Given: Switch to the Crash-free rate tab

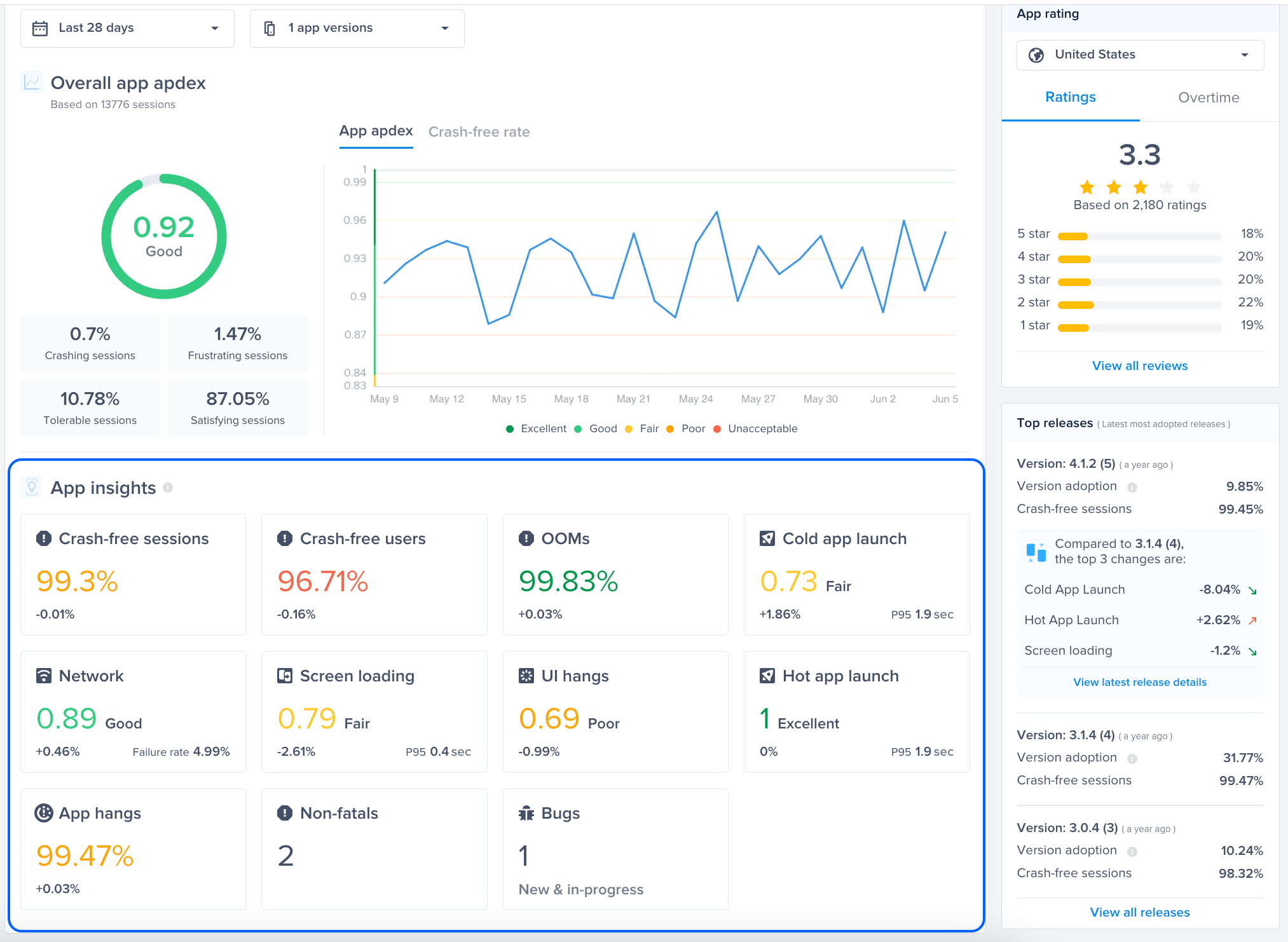Looking at the screenshot, I should pos(479,132).
